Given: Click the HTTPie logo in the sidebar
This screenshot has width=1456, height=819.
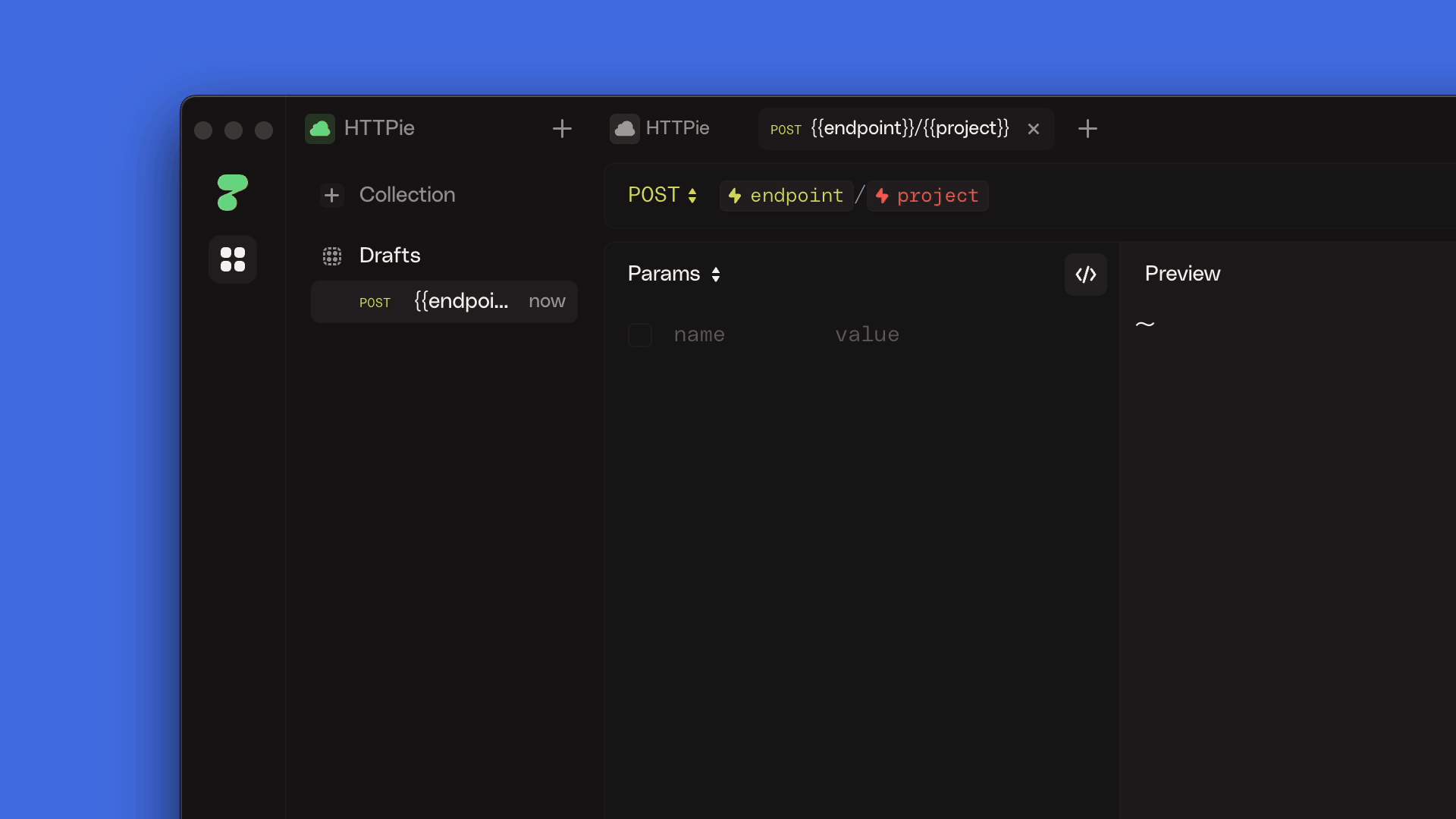Looking at the screenshot, I should pyautogui.click(x=233, y=193).
